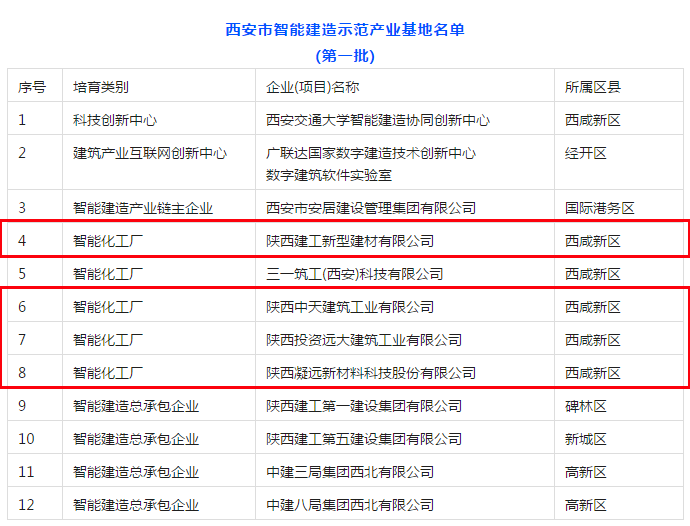
Task: Click the 序号 column header
Action: click(32, 87)
